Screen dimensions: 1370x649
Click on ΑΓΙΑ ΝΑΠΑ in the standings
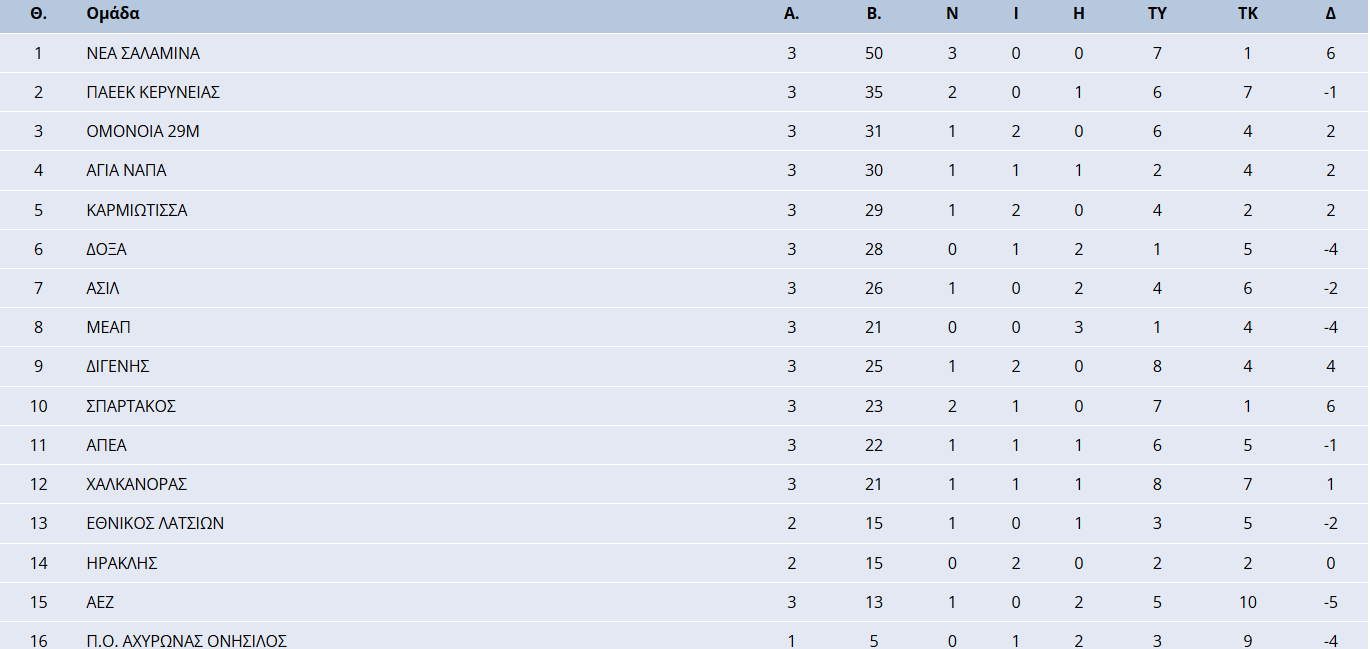tap(126, 170)
